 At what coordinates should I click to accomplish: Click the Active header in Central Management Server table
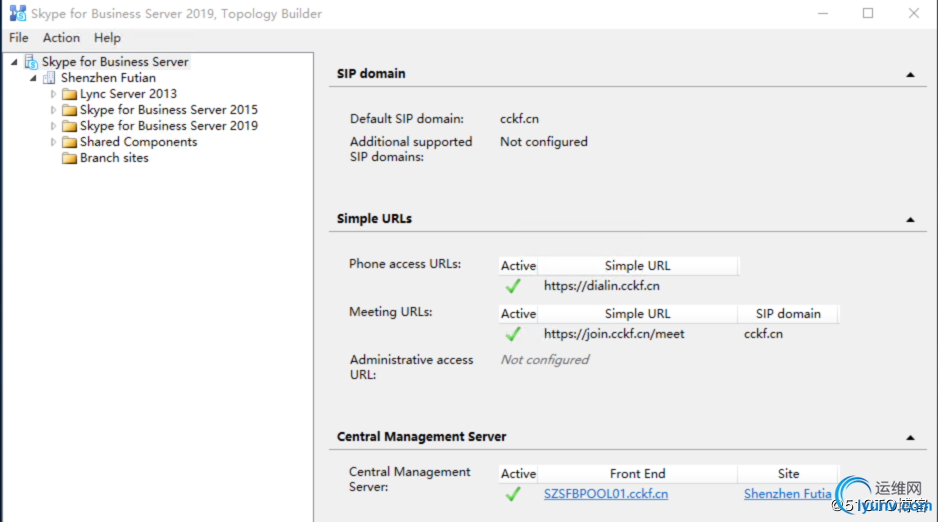coord(518,474)
